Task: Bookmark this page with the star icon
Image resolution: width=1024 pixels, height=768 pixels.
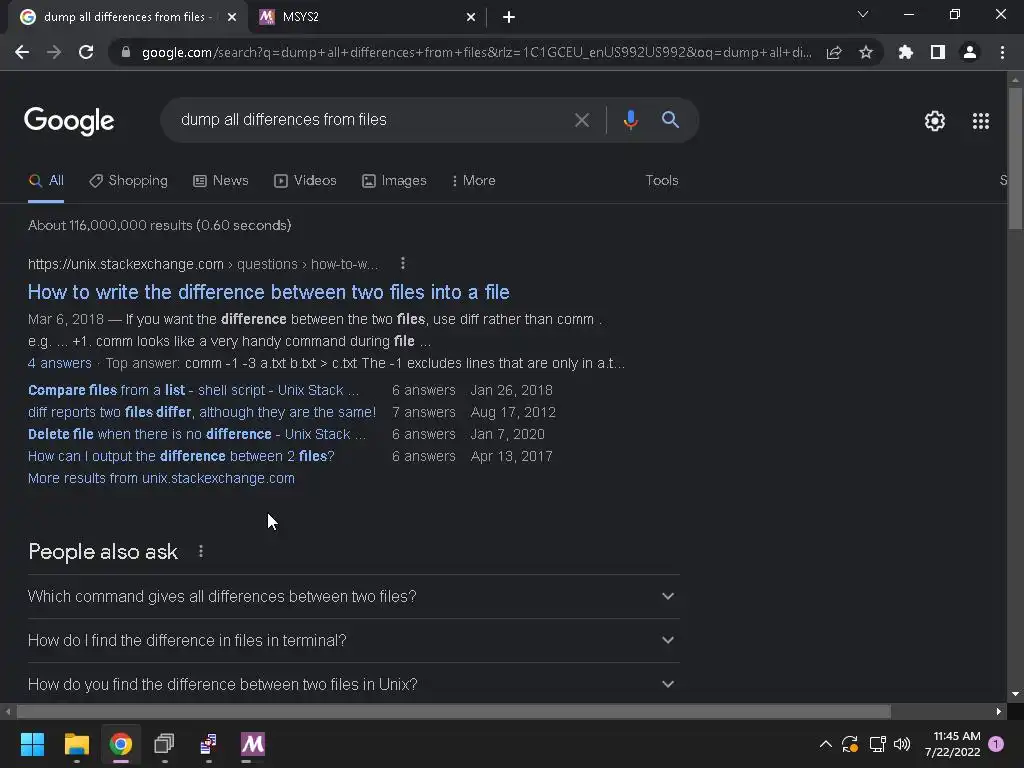Action: pyautogui.click(x=866, y=52)
